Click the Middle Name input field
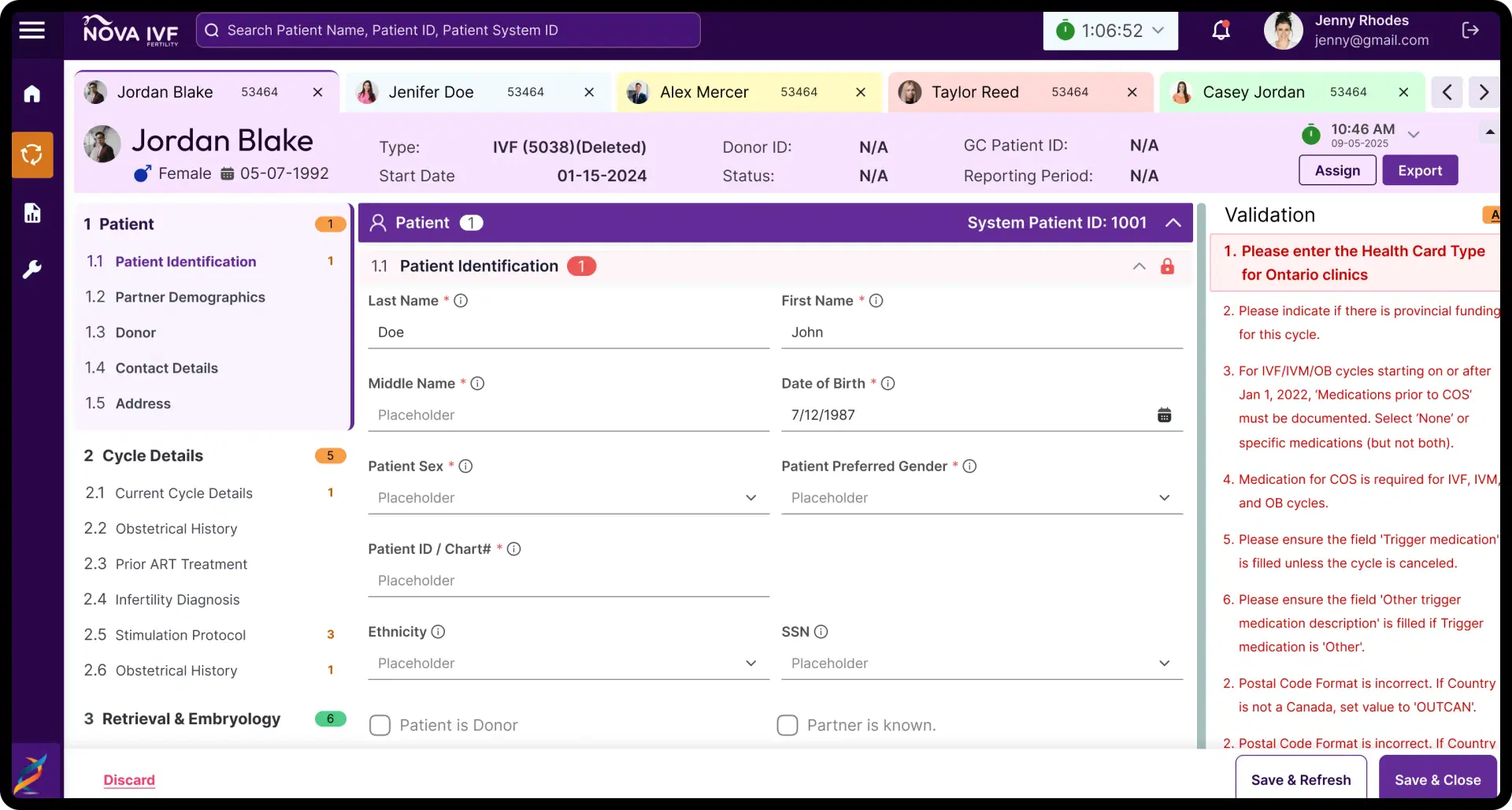This screenshot has width=1512, height=810. (568, 415)
